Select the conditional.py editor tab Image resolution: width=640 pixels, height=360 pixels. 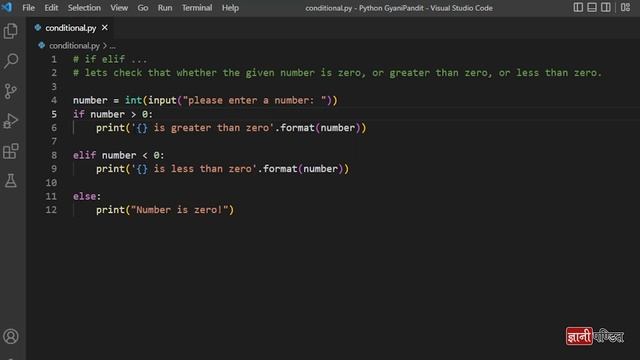click(x=70, y=28)
